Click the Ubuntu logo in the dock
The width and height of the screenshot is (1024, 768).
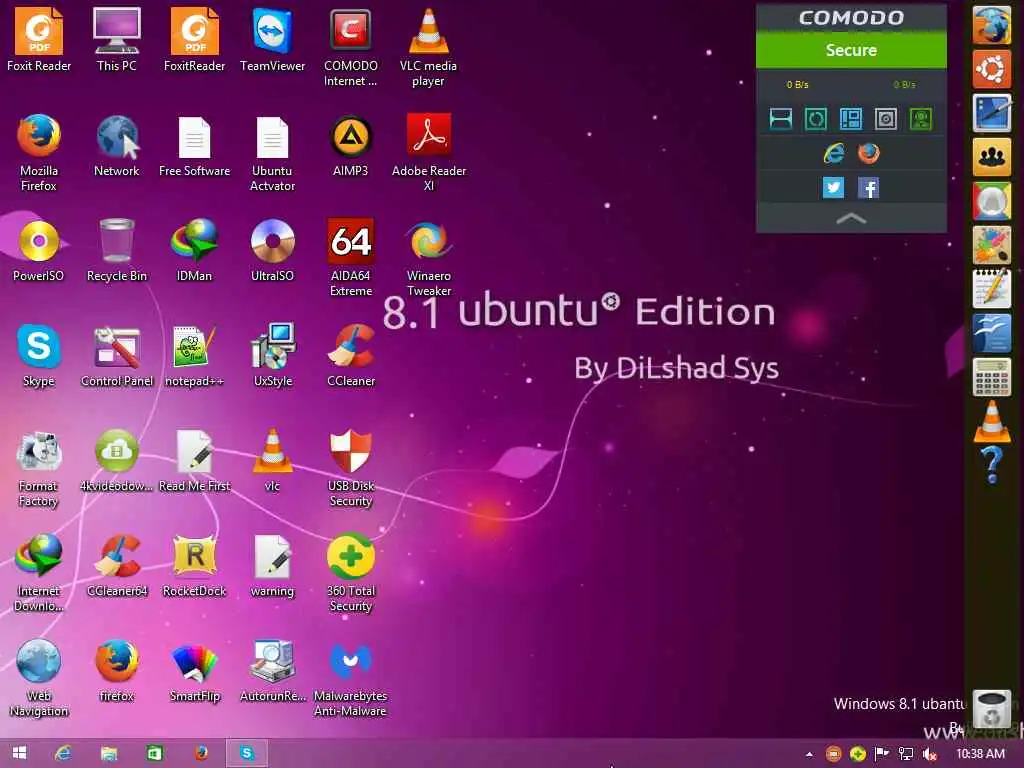(991, 69)
